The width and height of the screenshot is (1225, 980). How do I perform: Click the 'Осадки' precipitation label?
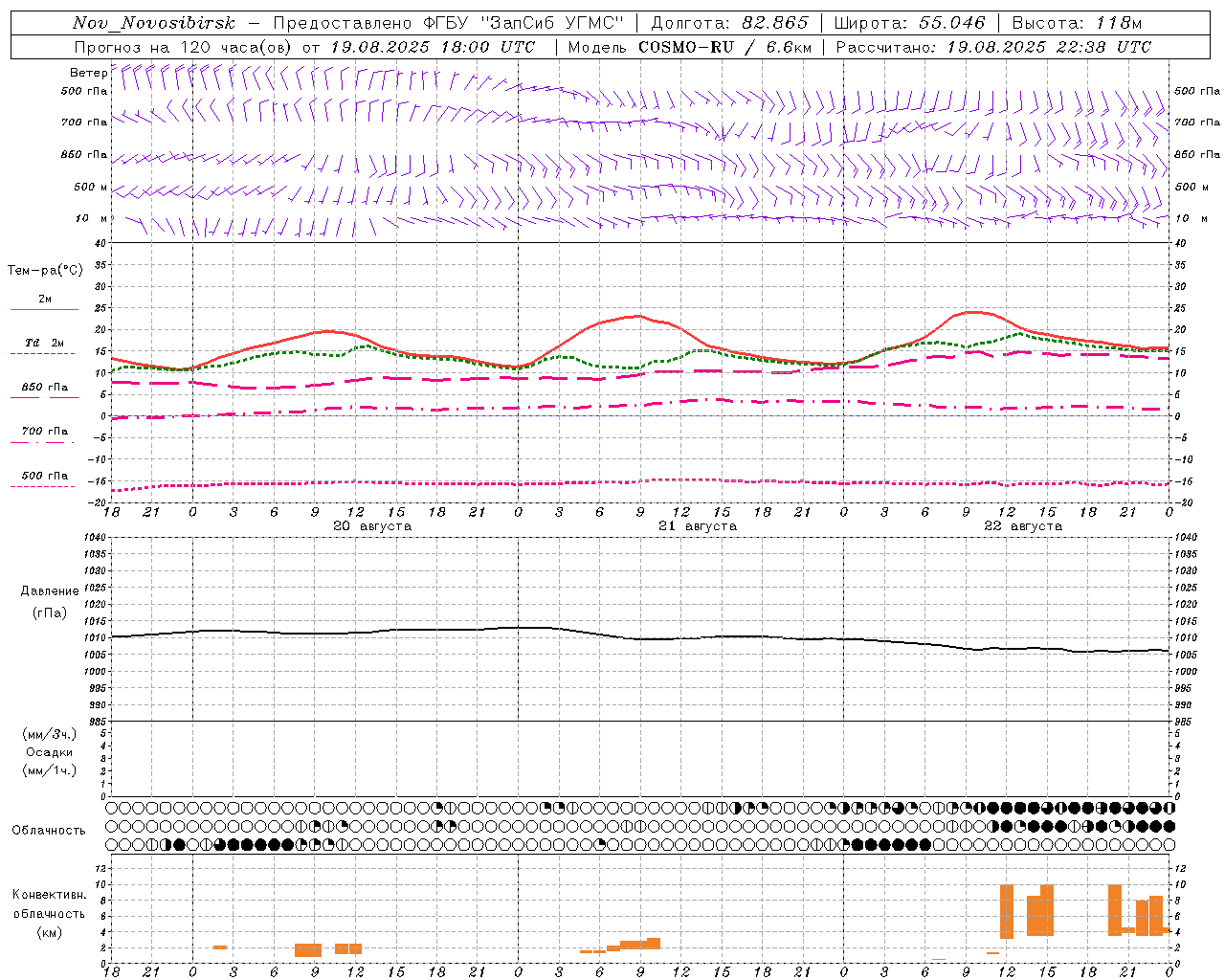click(49, 752)
